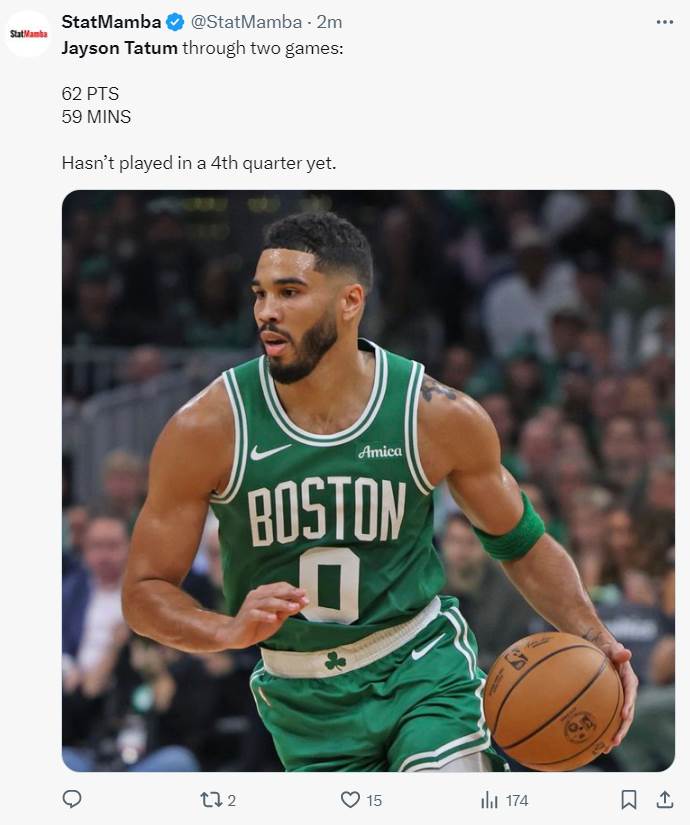Bookmark this tweet
Screen dimensions: 690x825
[628, 800]
